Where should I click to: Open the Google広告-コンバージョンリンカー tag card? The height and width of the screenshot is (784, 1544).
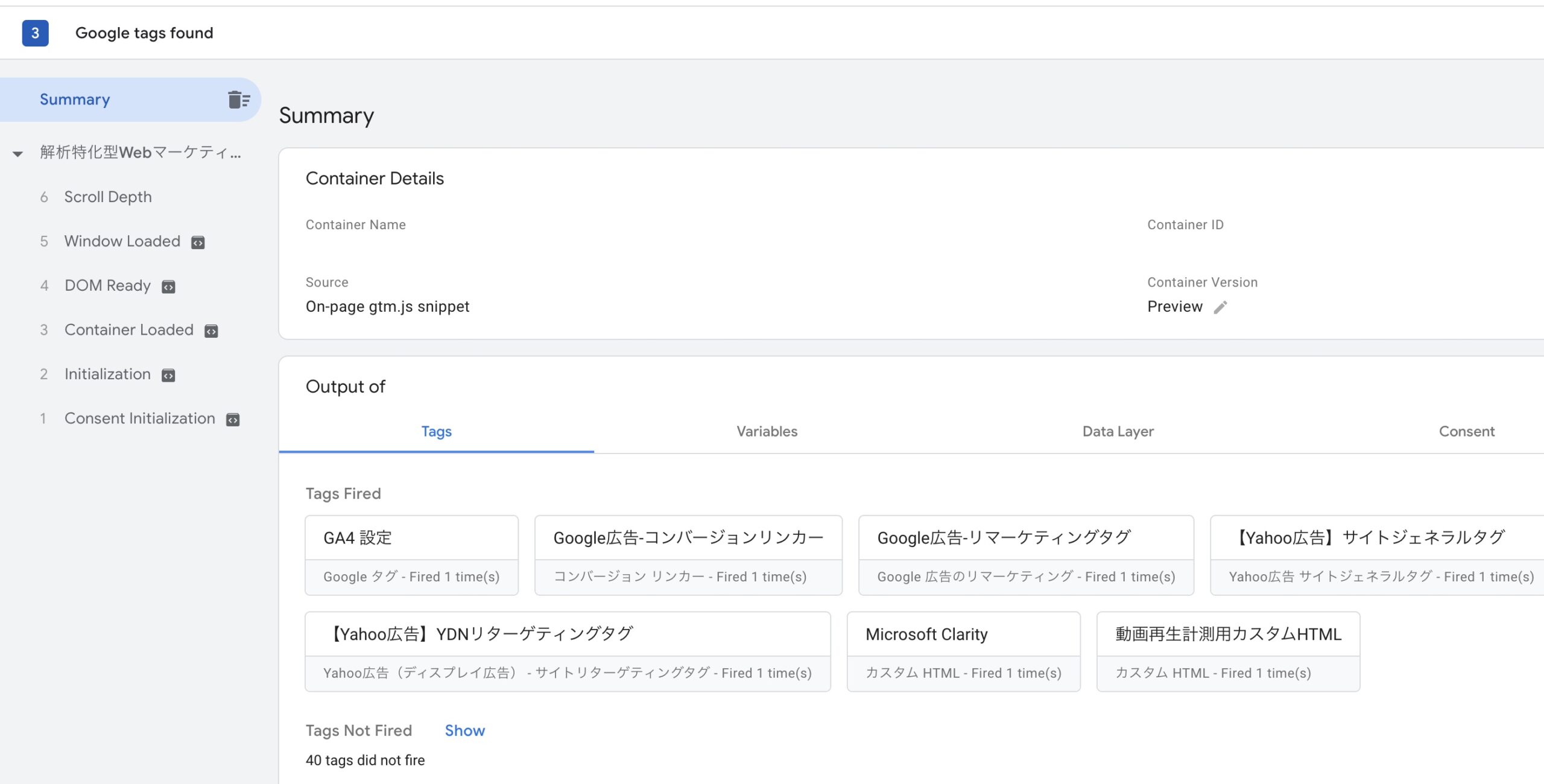click(688, 555)
